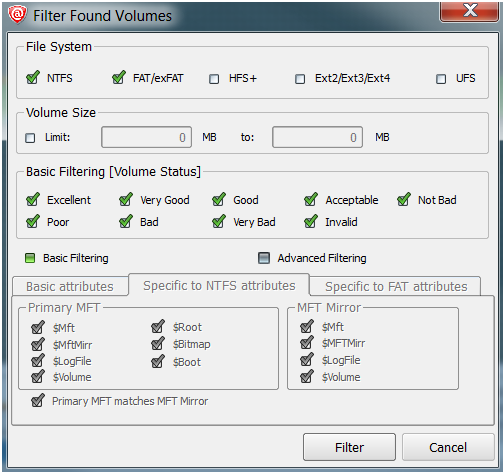Click the minimum volume size MB field

(x=147, y=137)
